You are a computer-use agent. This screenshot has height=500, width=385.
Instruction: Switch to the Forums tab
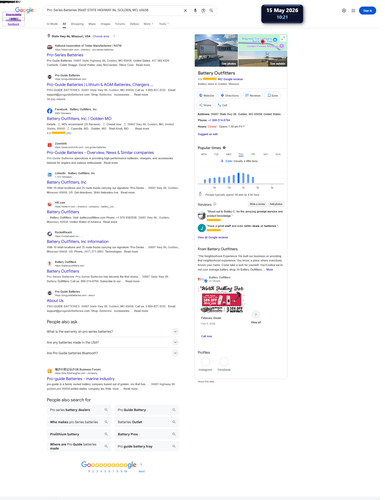[x=120, y=24]
